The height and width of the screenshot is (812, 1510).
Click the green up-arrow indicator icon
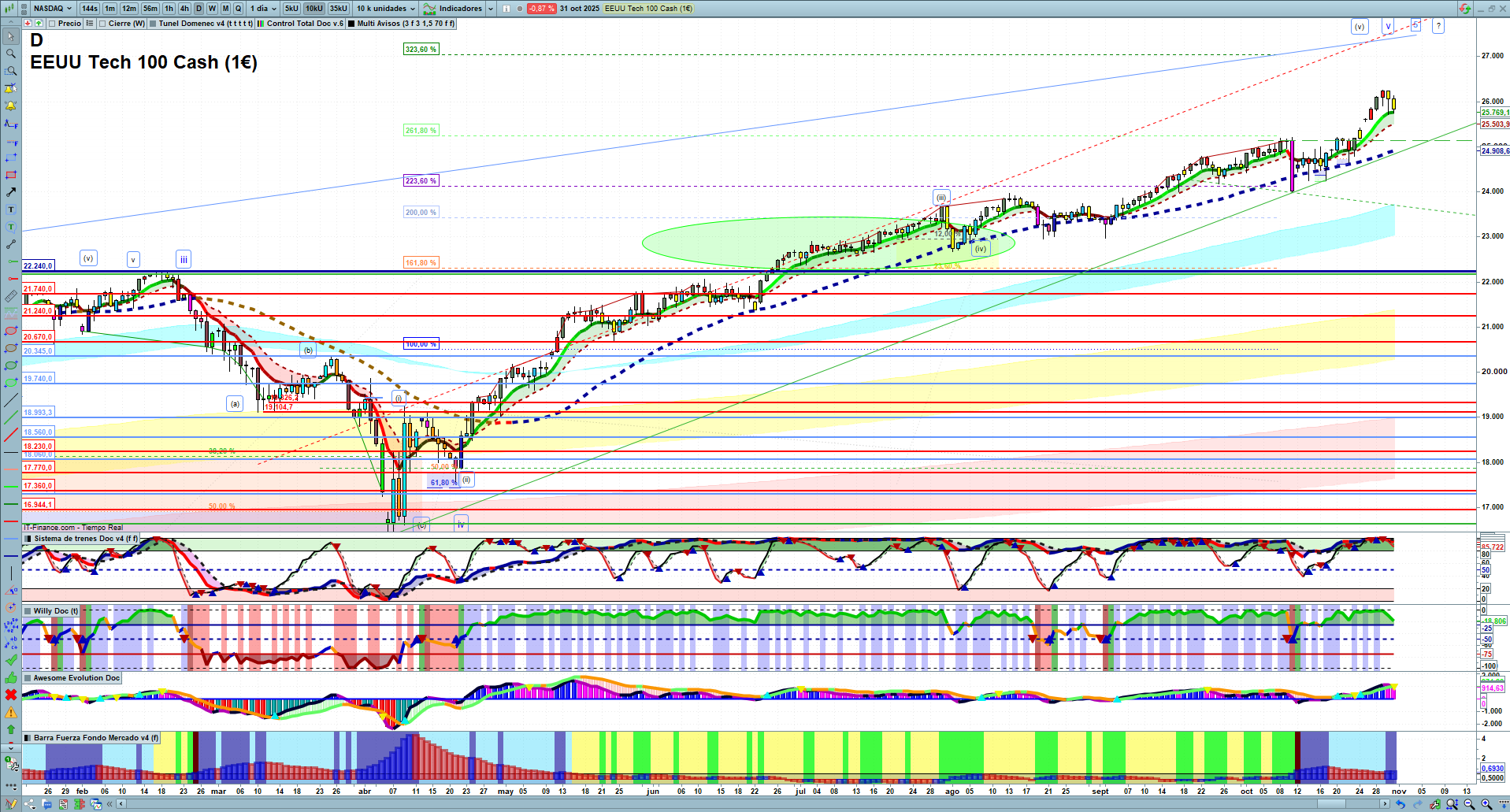39,24
